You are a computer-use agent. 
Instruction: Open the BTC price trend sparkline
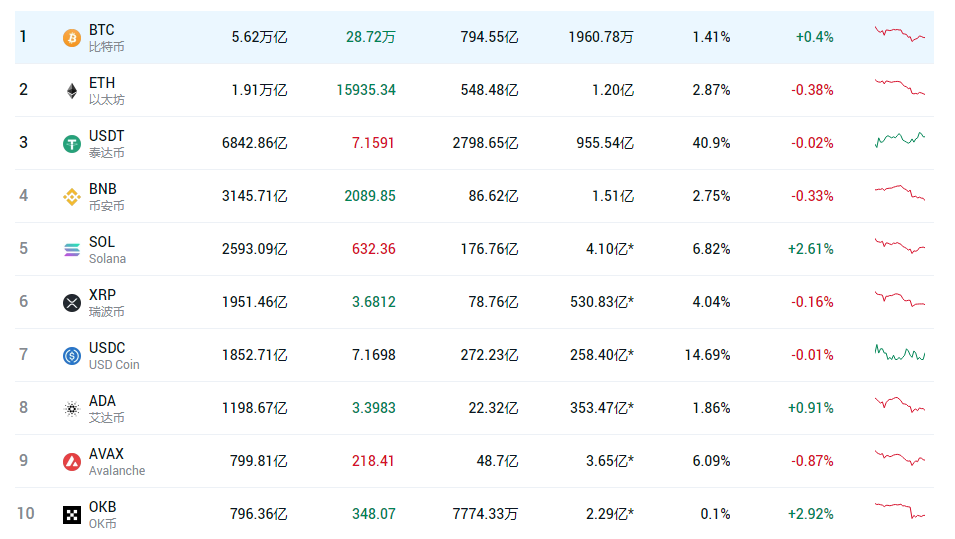point(900,33)
